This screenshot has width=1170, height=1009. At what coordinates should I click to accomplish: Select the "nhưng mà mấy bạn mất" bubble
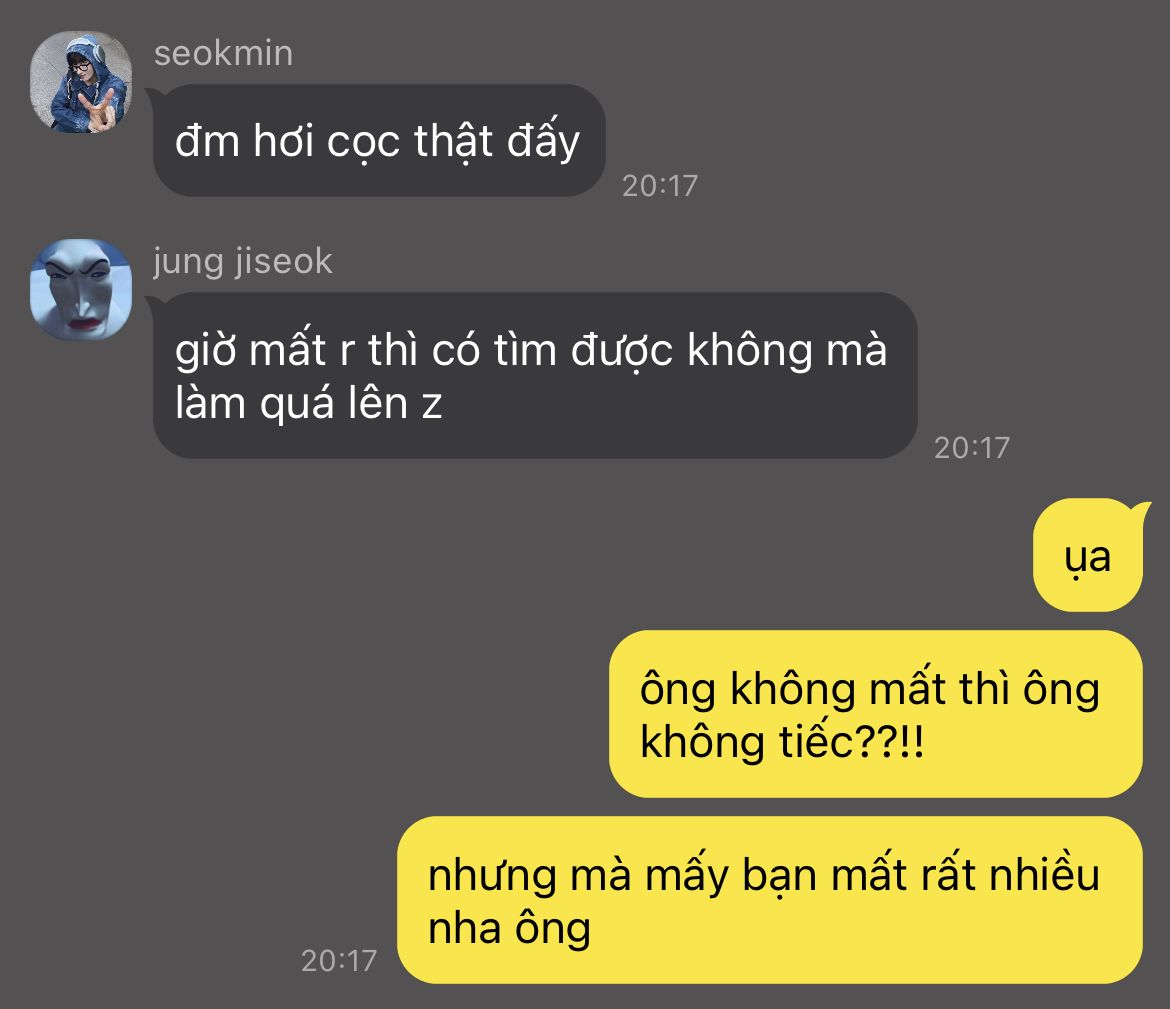pyautogui.click(x=770, y=900)
